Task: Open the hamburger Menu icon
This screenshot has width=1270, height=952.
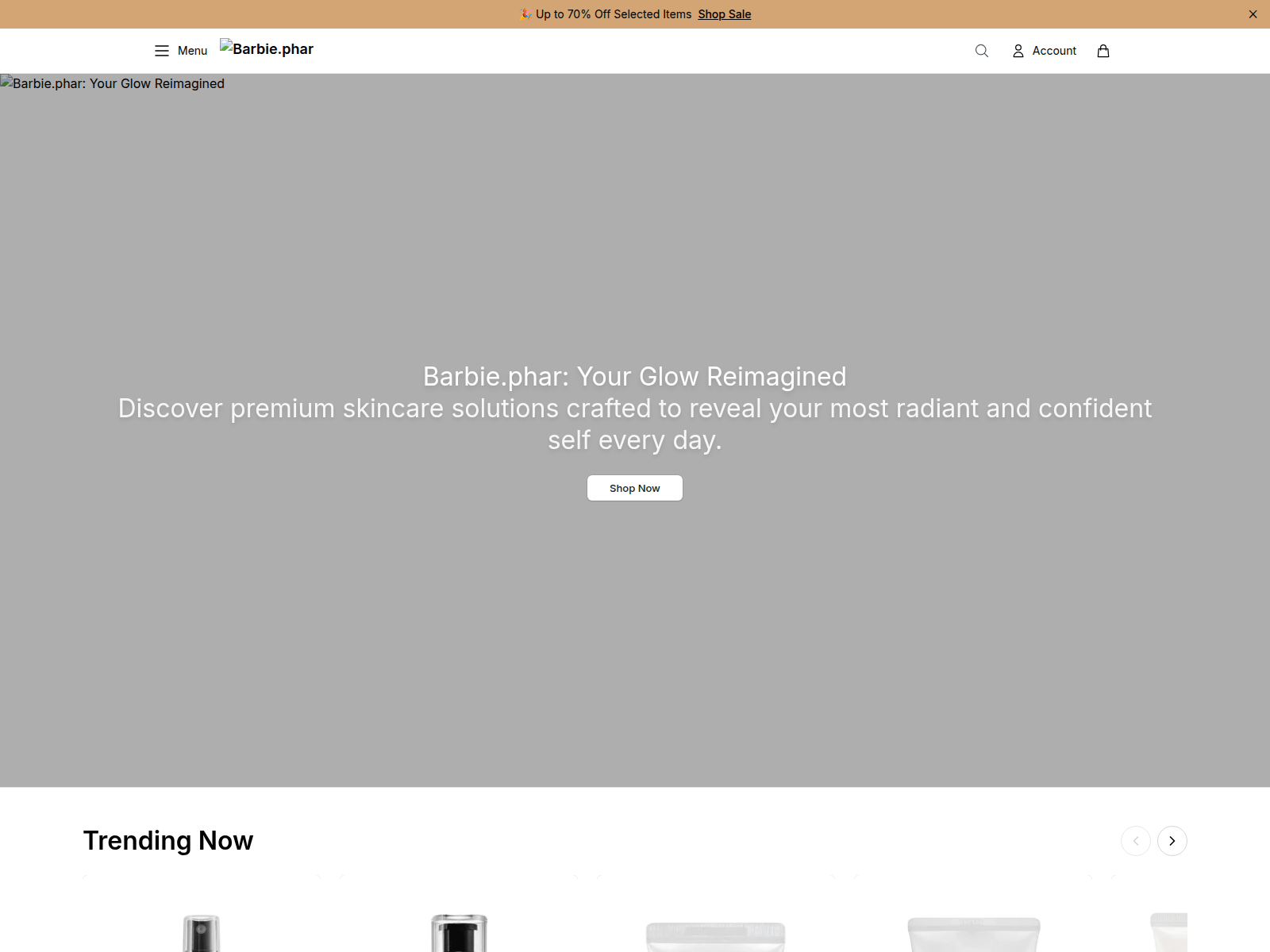Action: click(x=162, y=51)
